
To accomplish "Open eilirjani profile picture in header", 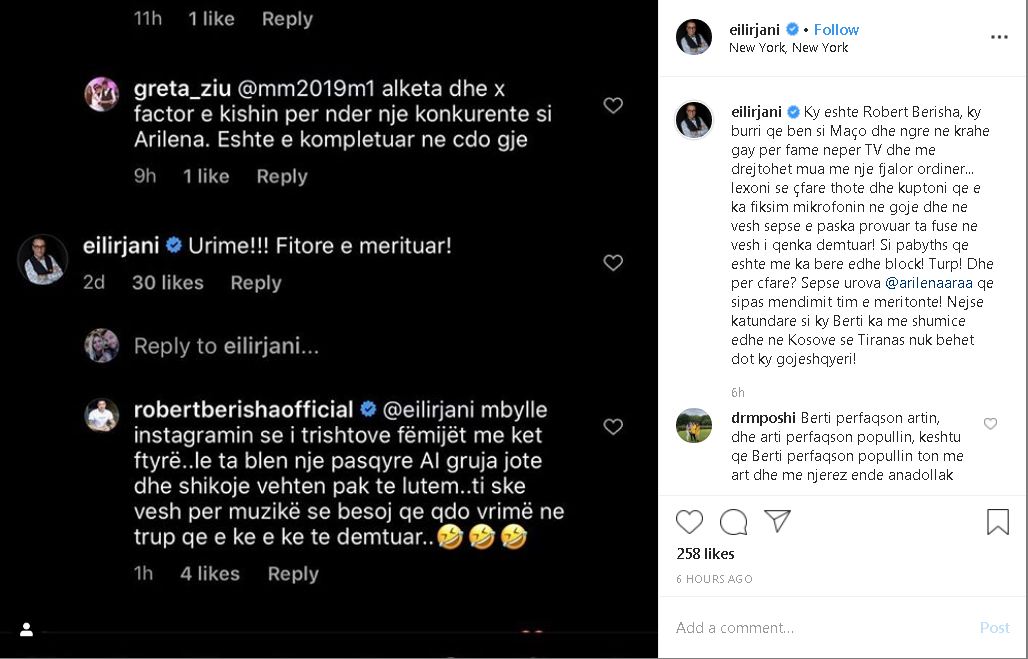I will pos(694,37).
